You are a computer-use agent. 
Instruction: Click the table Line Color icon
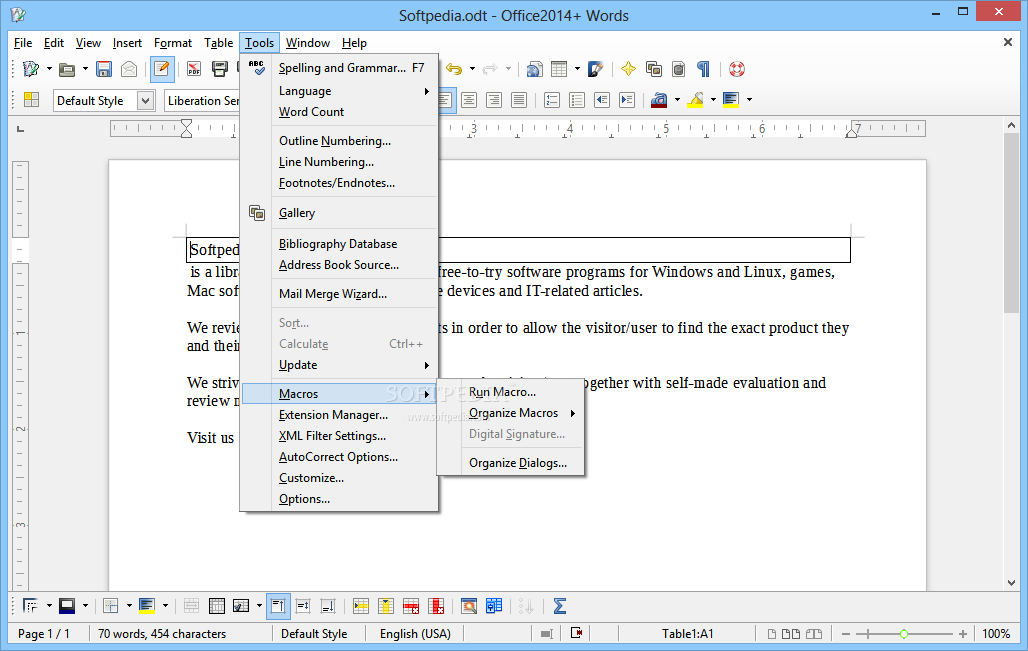pos(67,606)
